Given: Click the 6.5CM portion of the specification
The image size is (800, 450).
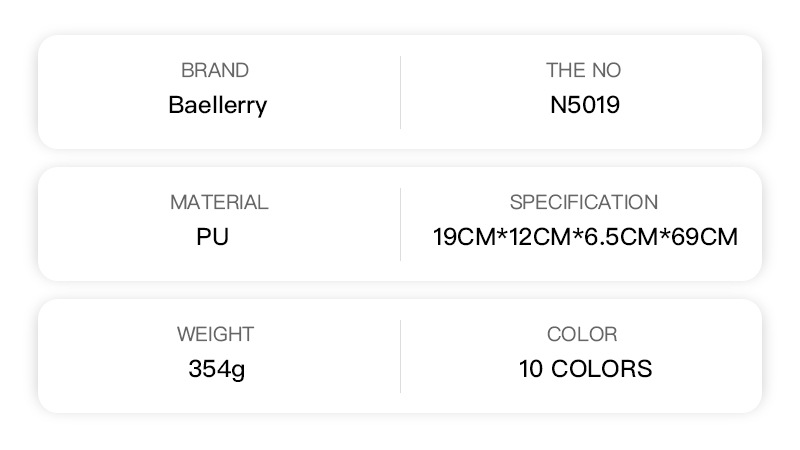Looking at the screenshot, I should point(622,237).
